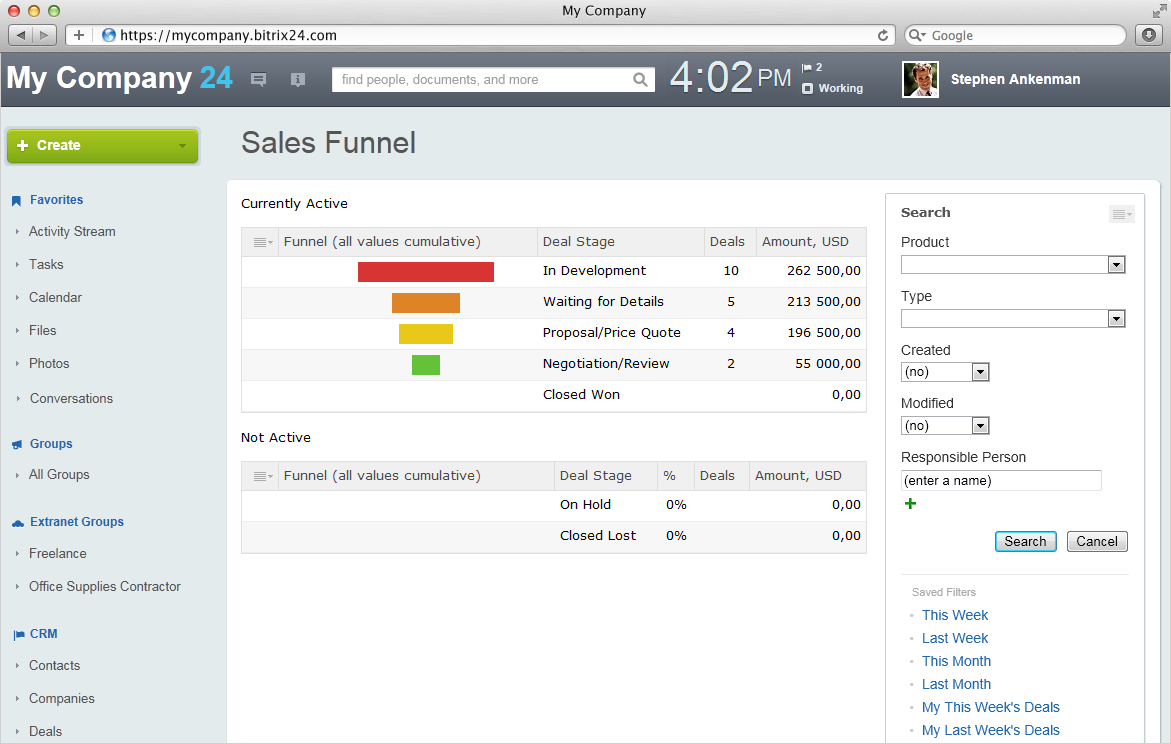Click the 4:02 PM clock display
Image resolution: width=1171 pixels, height=744 pixels.
coord(730,77)
